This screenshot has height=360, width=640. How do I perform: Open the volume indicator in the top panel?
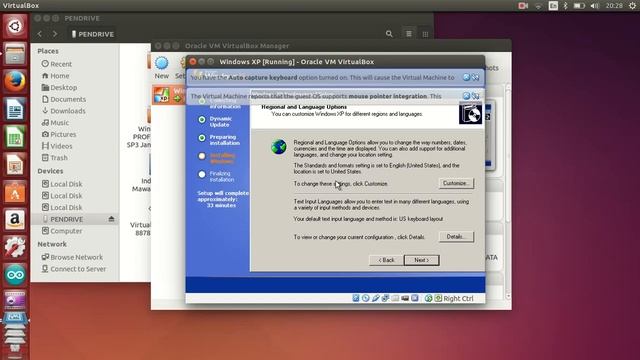point(595,6)
